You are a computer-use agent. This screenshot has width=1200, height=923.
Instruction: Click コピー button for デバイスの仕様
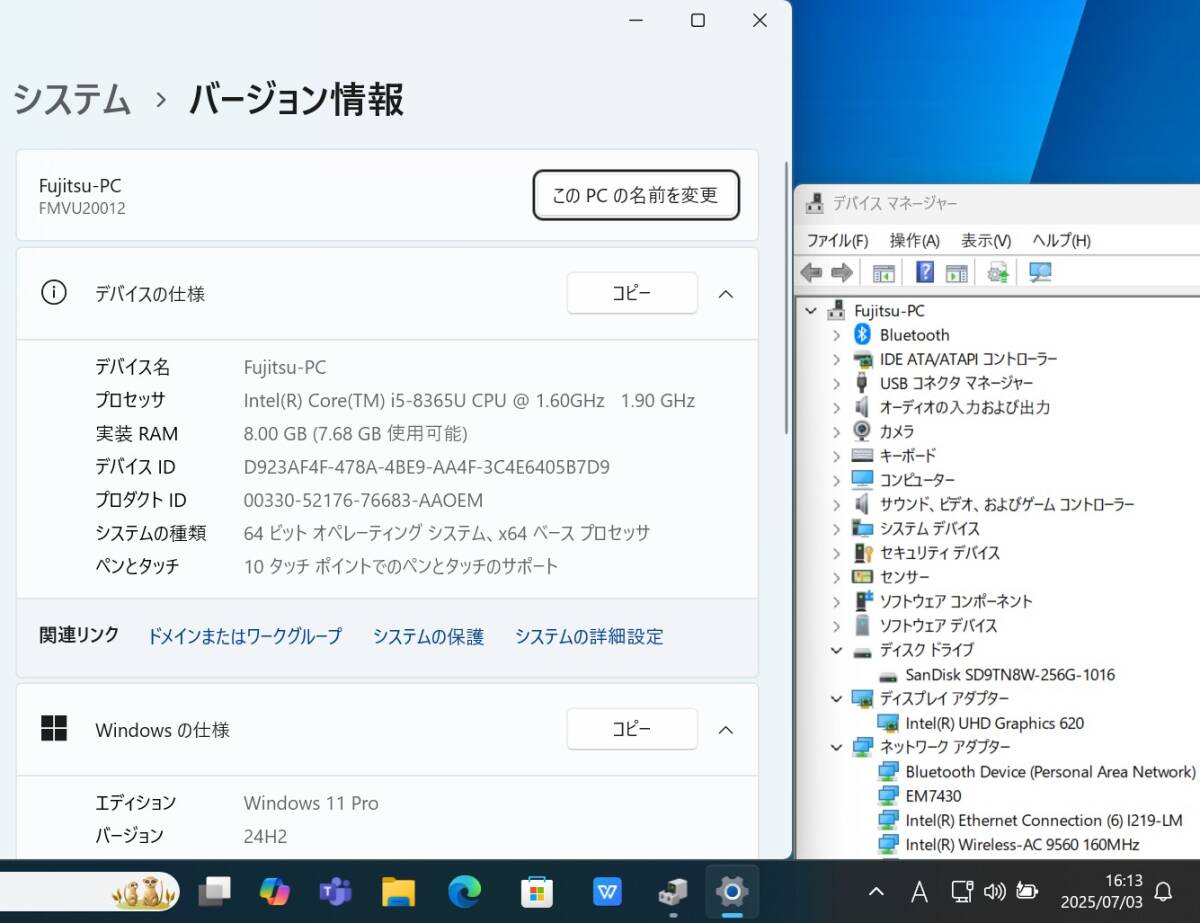pos(632,293)
